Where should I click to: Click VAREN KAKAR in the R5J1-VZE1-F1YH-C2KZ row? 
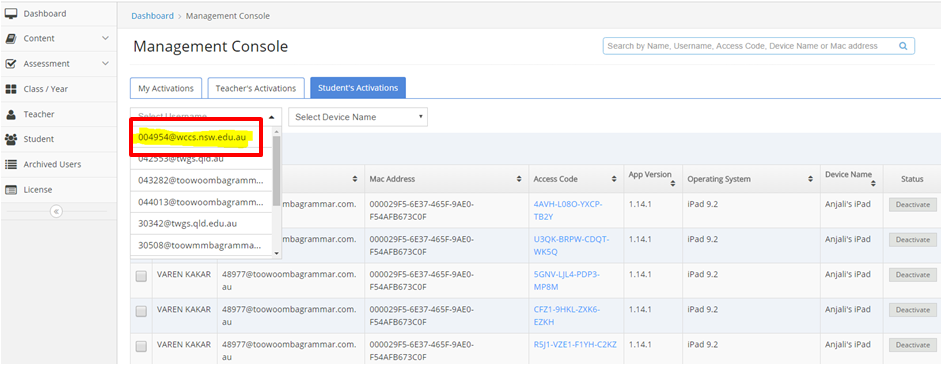click(x=184, y=345)
